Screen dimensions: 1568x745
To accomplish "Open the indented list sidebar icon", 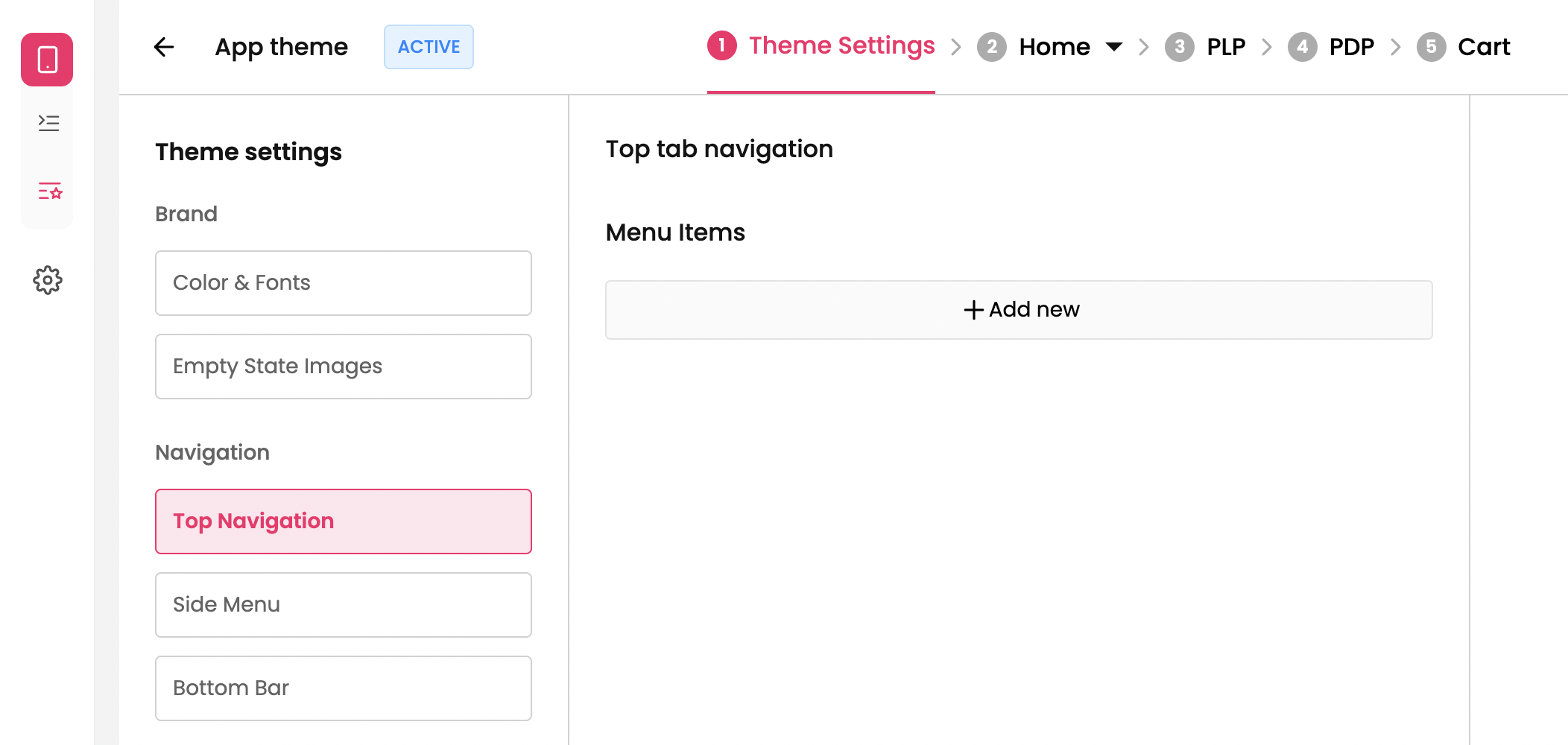I will [48, 123].
